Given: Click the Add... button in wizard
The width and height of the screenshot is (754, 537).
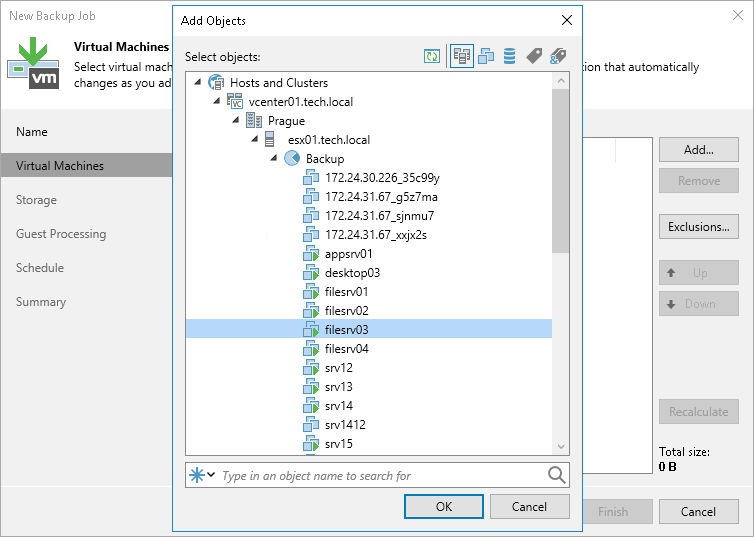Looking at the screenshot, I should tap(699, 150).
